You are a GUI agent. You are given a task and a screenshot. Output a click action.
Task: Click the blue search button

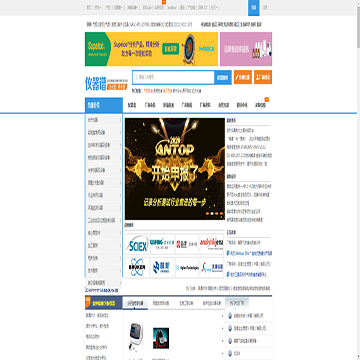tap(223, 77)
